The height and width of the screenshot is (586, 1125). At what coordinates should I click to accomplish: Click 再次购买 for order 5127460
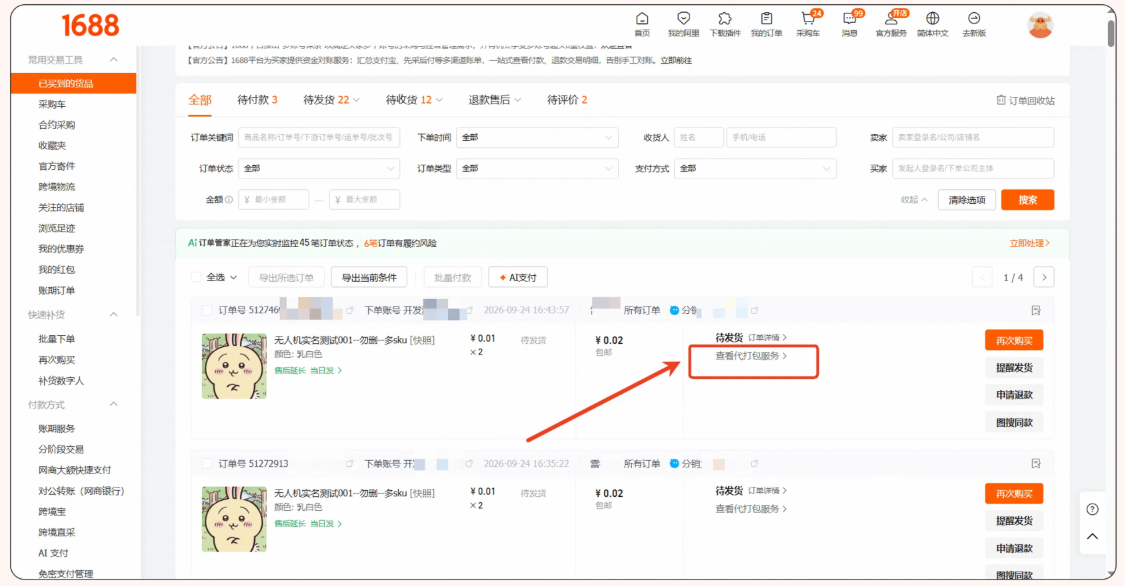[1014, 341]
